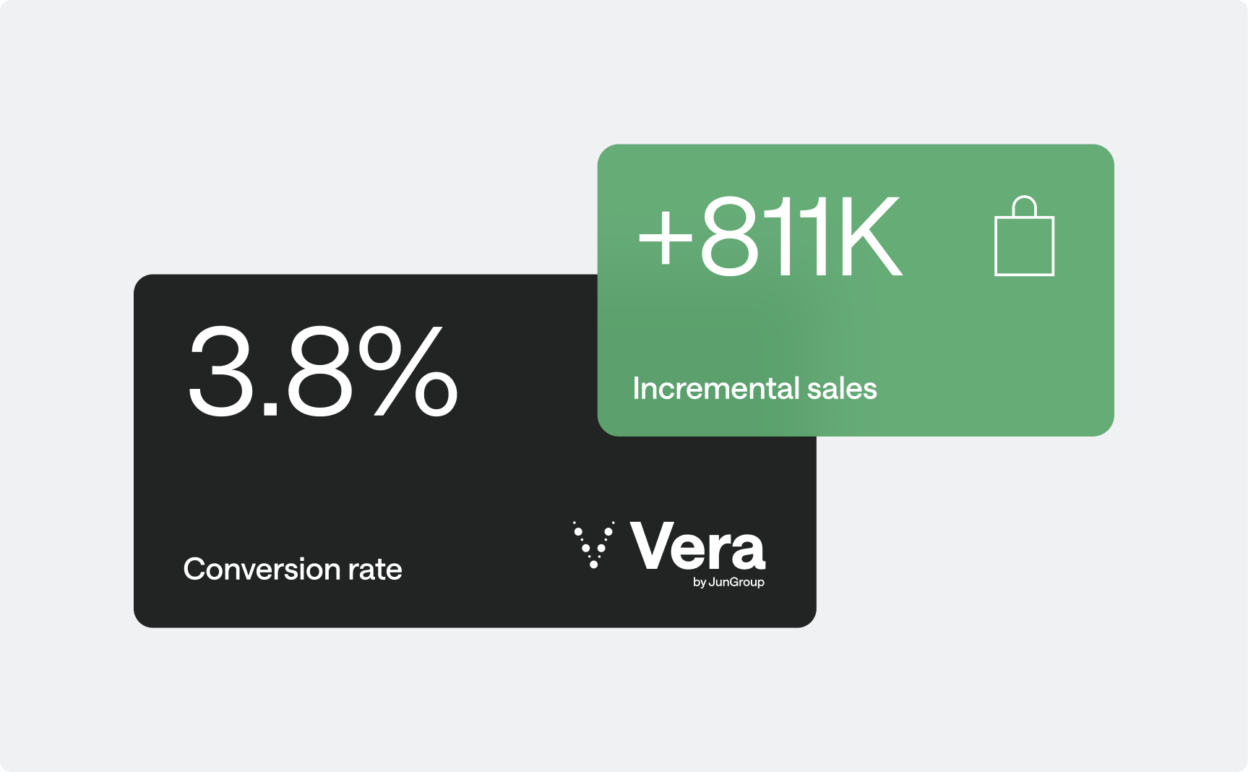Click the Vera wordmark text
Image resolution: width=1248 pixels, height=772 pixels.
click(x=697, y=547)
